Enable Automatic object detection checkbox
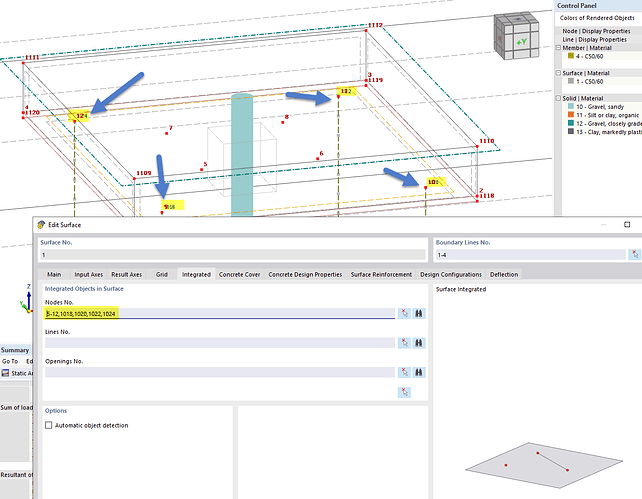642x499 pixels. 50,425
